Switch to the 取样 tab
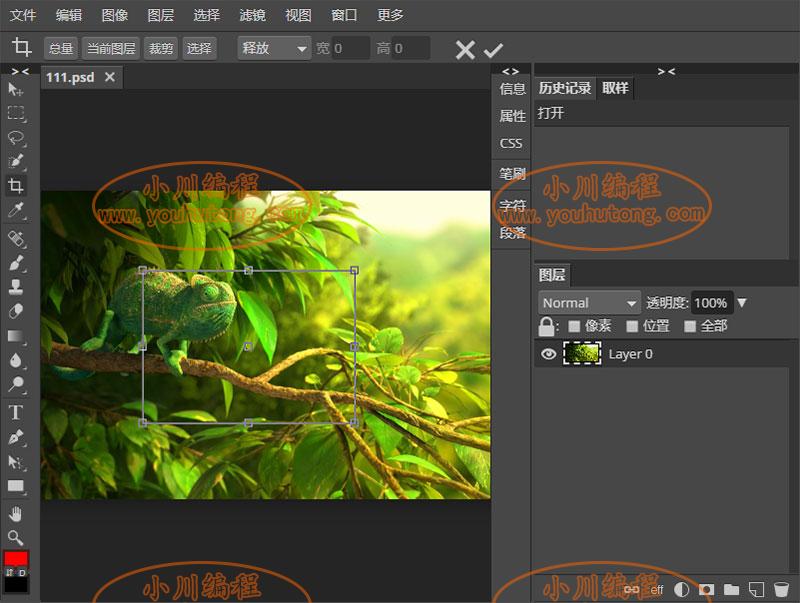Screen dimensions: 800x603 point(615,88)
